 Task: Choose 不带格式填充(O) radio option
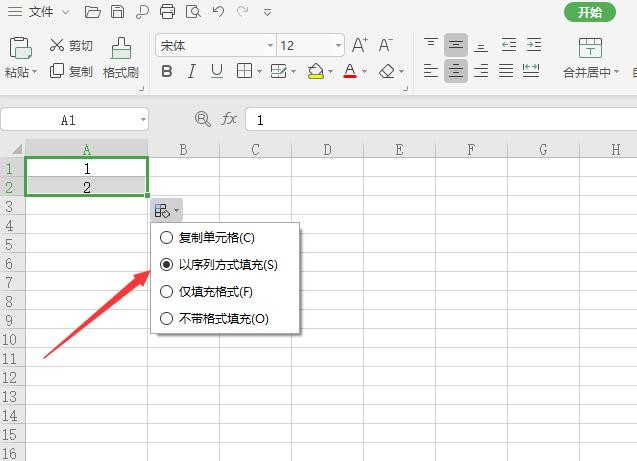(x=166, y=319)
